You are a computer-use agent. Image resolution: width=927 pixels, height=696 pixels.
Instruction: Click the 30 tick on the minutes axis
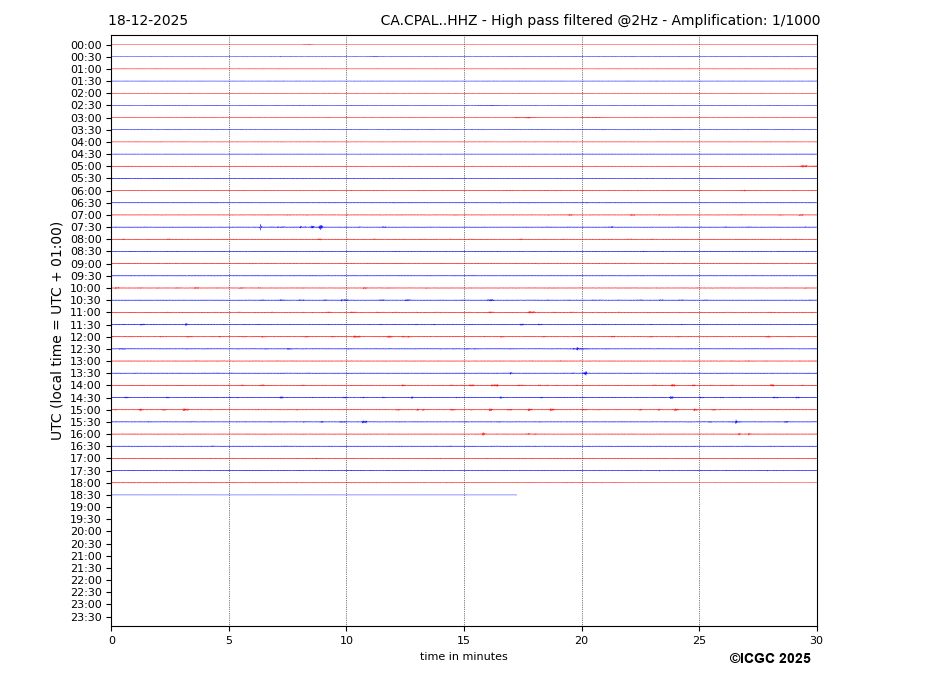[x=816, y=640]
